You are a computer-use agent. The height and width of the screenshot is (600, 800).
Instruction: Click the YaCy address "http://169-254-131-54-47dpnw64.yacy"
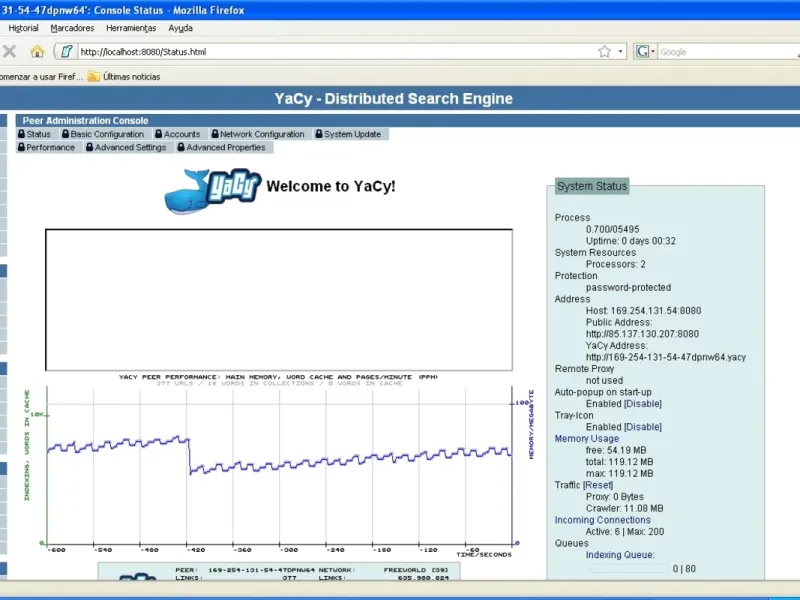pos(666,357)
